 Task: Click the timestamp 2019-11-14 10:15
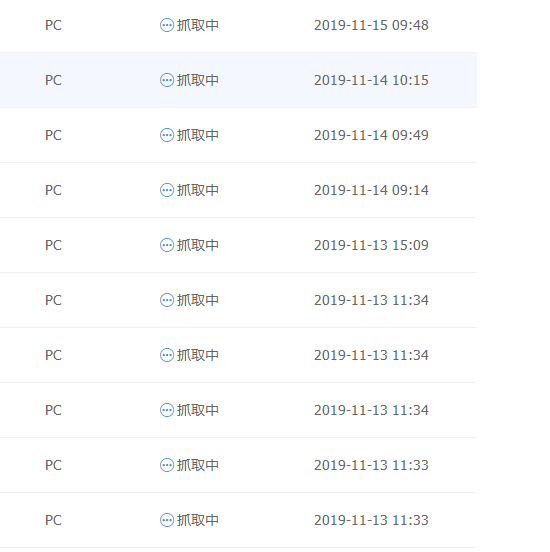[x=371, y=80]
